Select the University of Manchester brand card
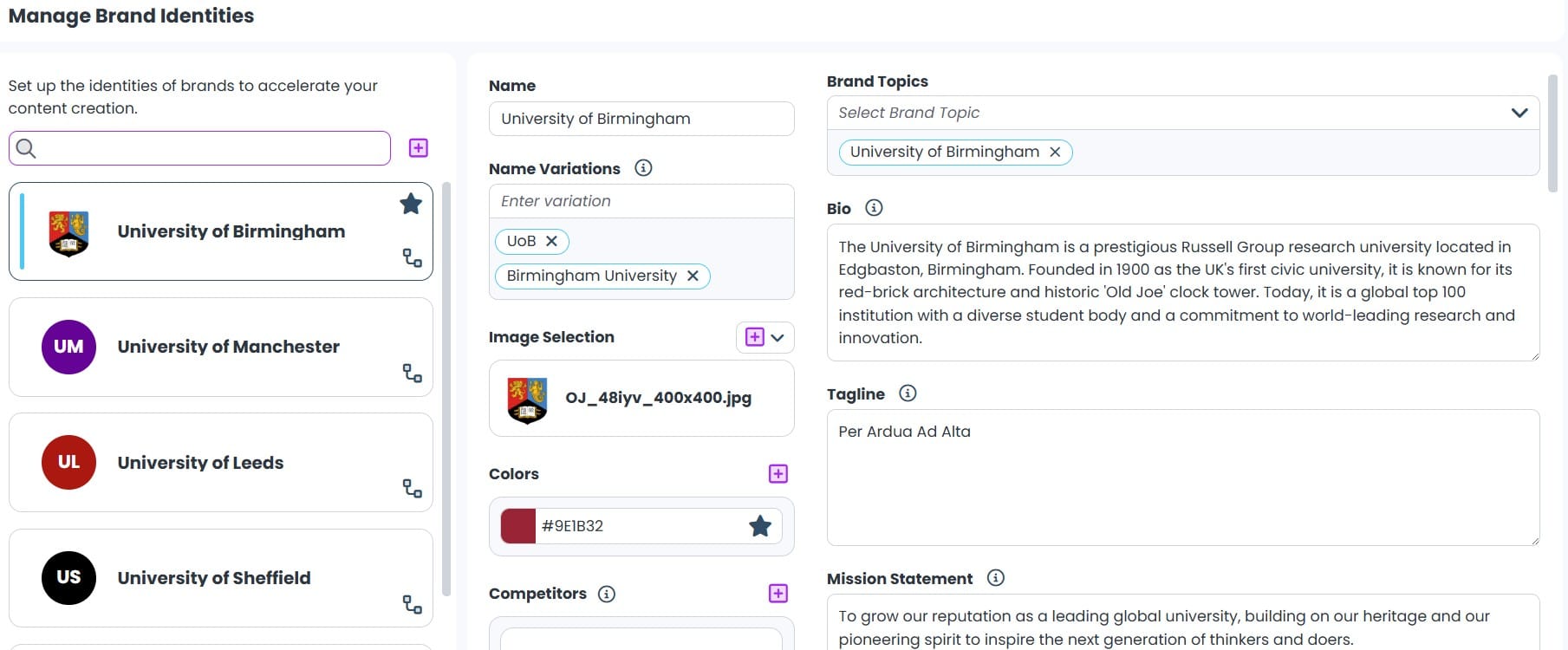The image size is (1568, 650). click(x=221, y=348)
